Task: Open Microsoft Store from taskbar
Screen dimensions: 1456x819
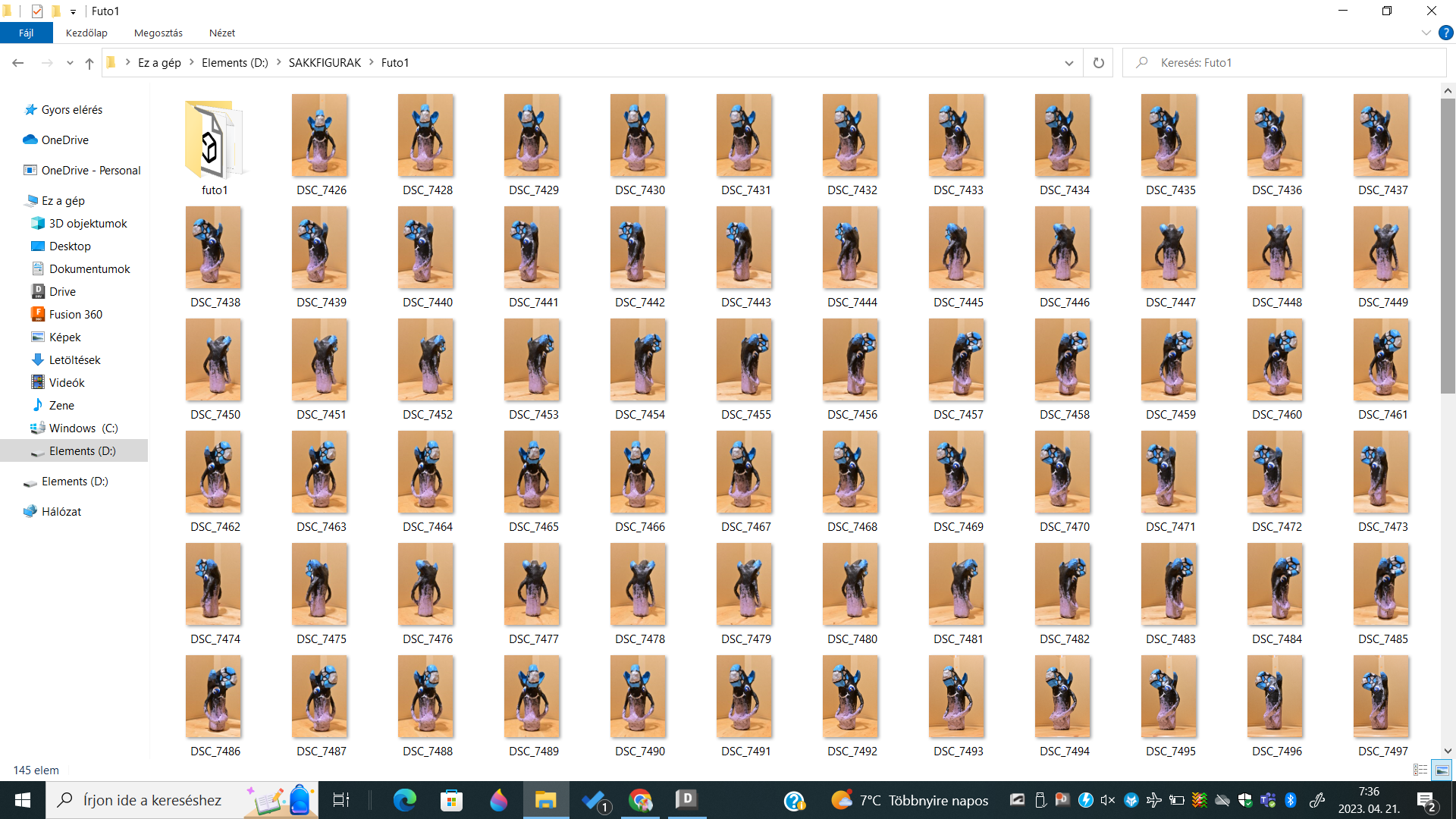Action: (x=452, y=800)
